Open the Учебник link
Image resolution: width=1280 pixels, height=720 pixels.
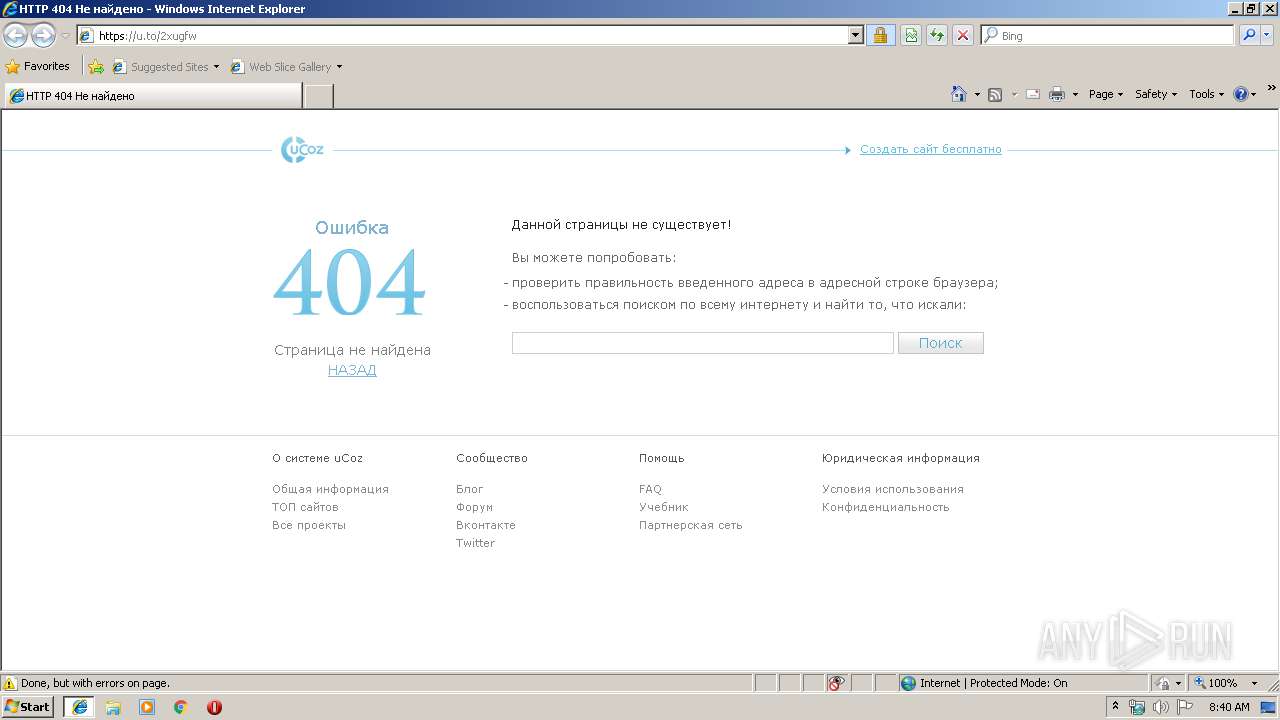pyautogui.click(x=664, y=507)
